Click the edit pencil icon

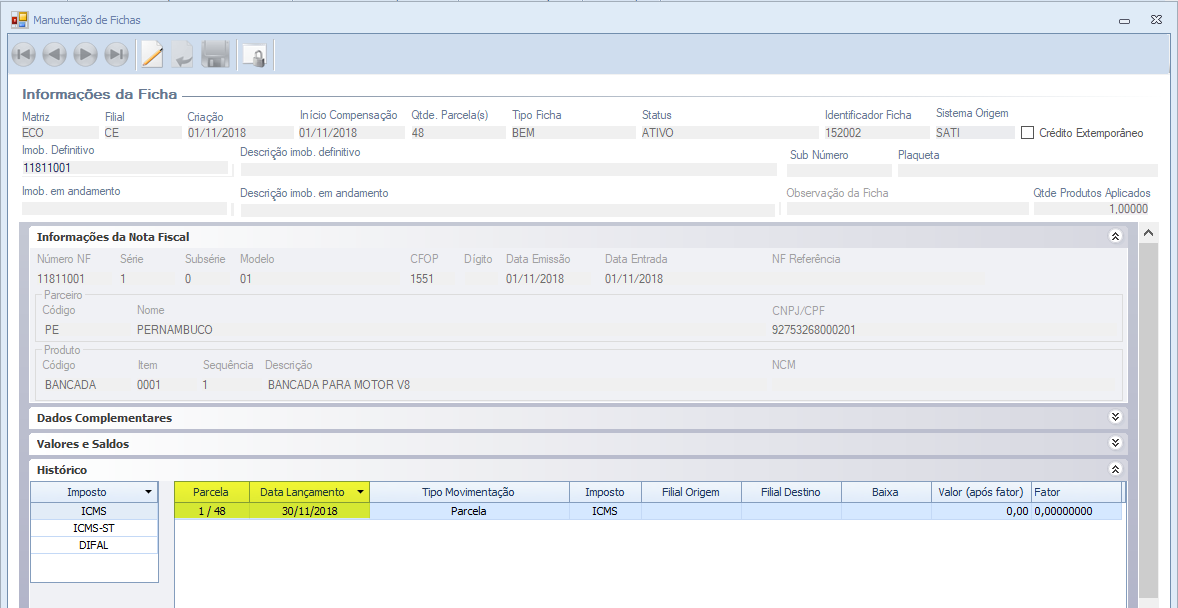click(x=152, y=55)
